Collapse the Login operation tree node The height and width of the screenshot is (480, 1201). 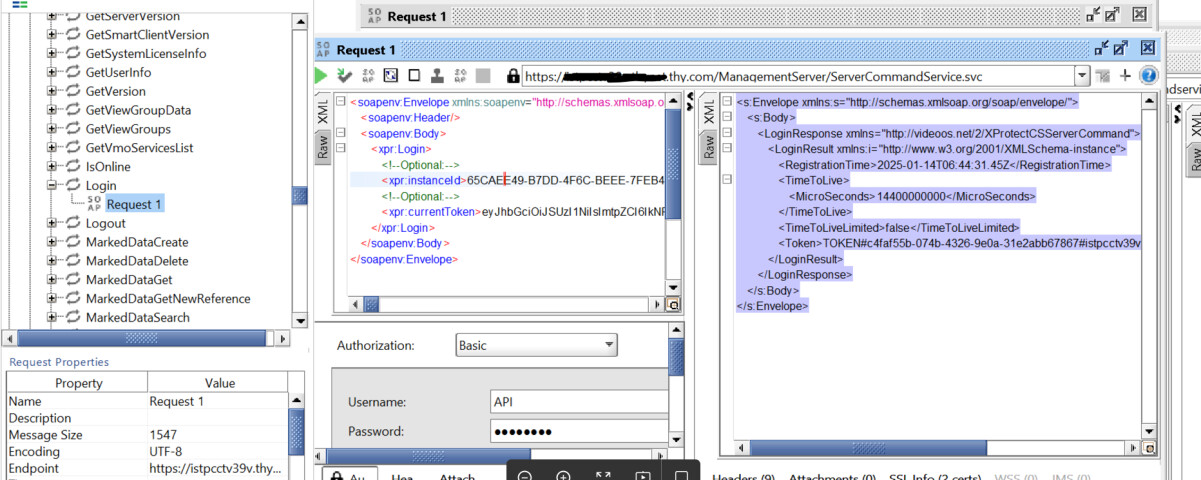(52, 186)
